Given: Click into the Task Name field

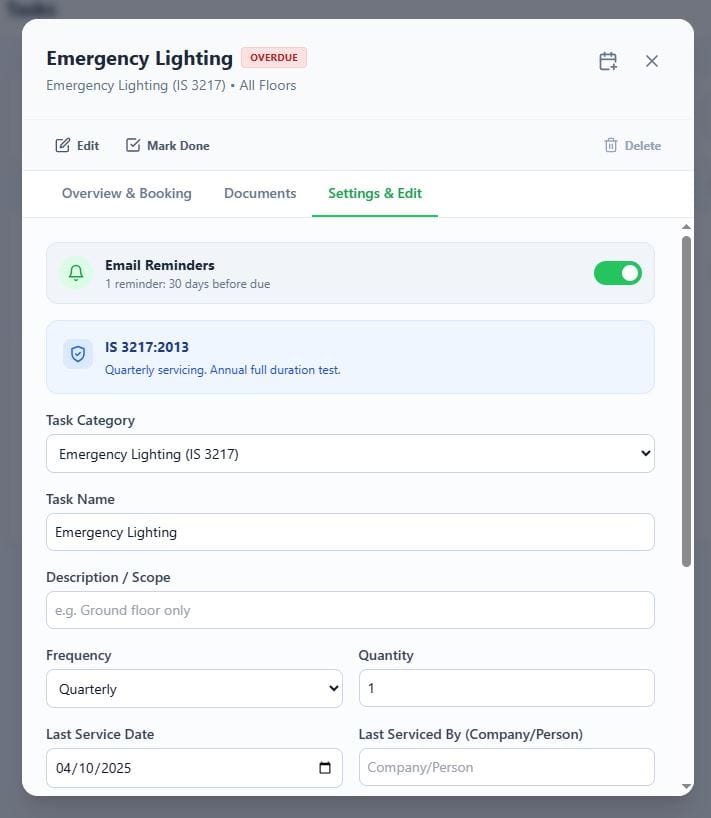Looking at the screenshot, I should 350,532.
